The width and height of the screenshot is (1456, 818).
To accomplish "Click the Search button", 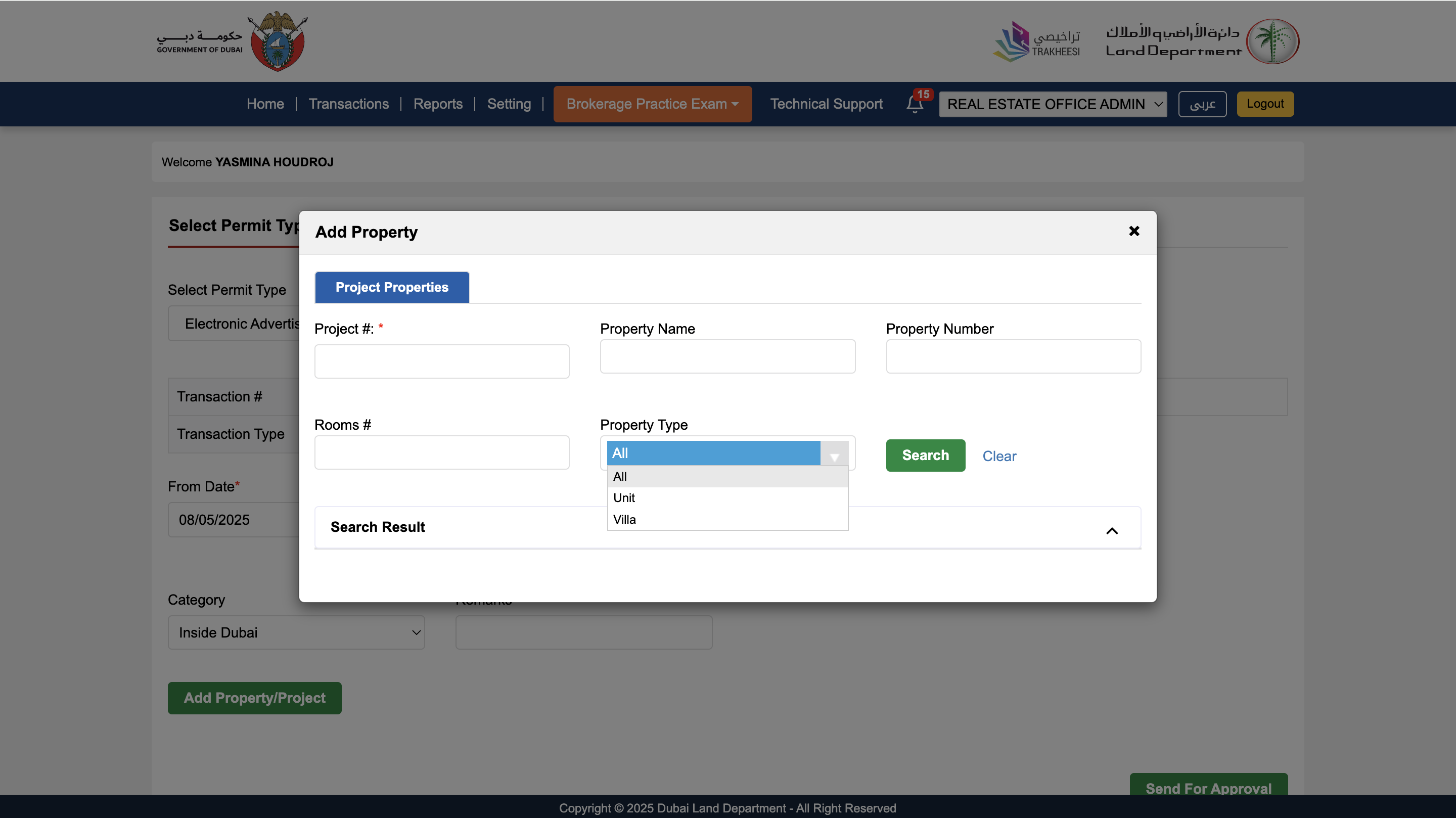I will point(925,455).
